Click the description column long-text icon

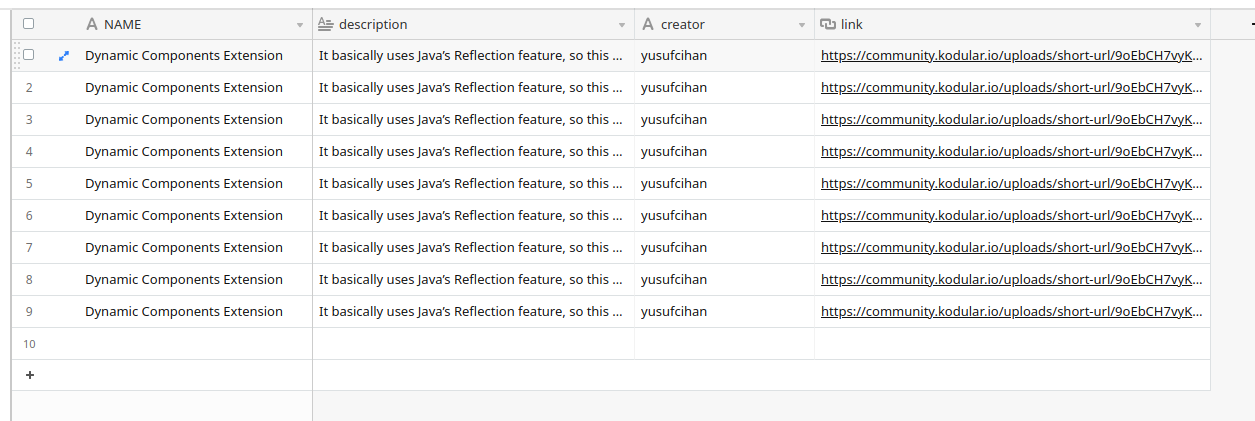(325, 24)
